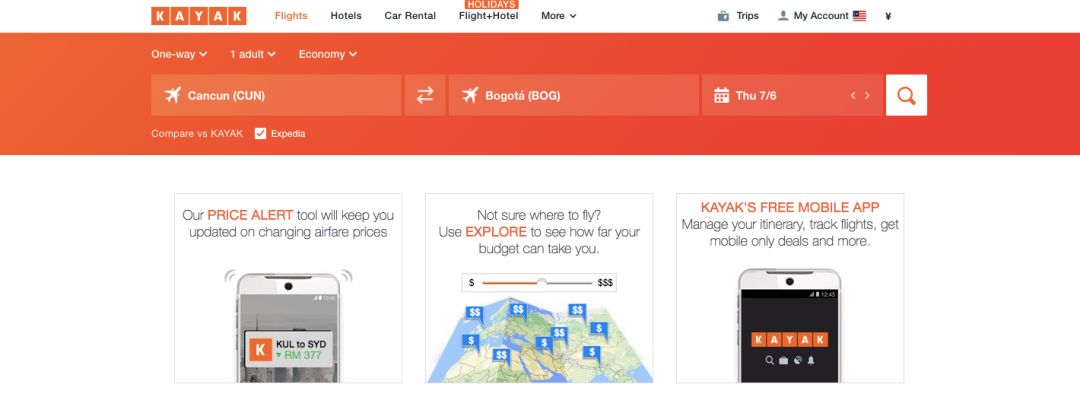1080x416 pixels.
Task: Click the yen currency symbol
Action: coord(888,16)
